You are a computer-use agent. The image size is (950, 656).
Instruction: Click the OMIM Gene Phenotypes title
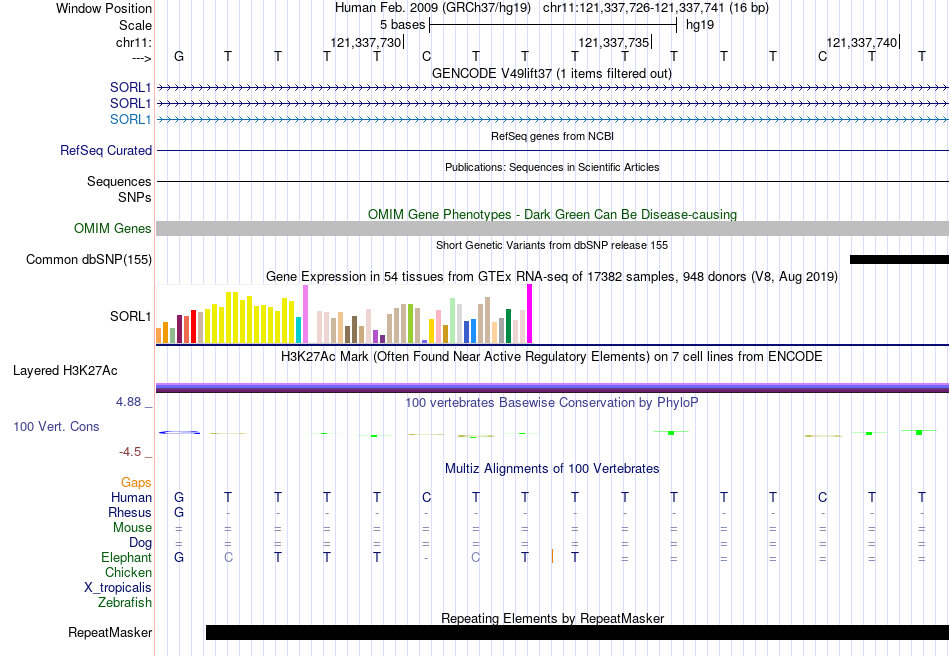pos(552,214)
